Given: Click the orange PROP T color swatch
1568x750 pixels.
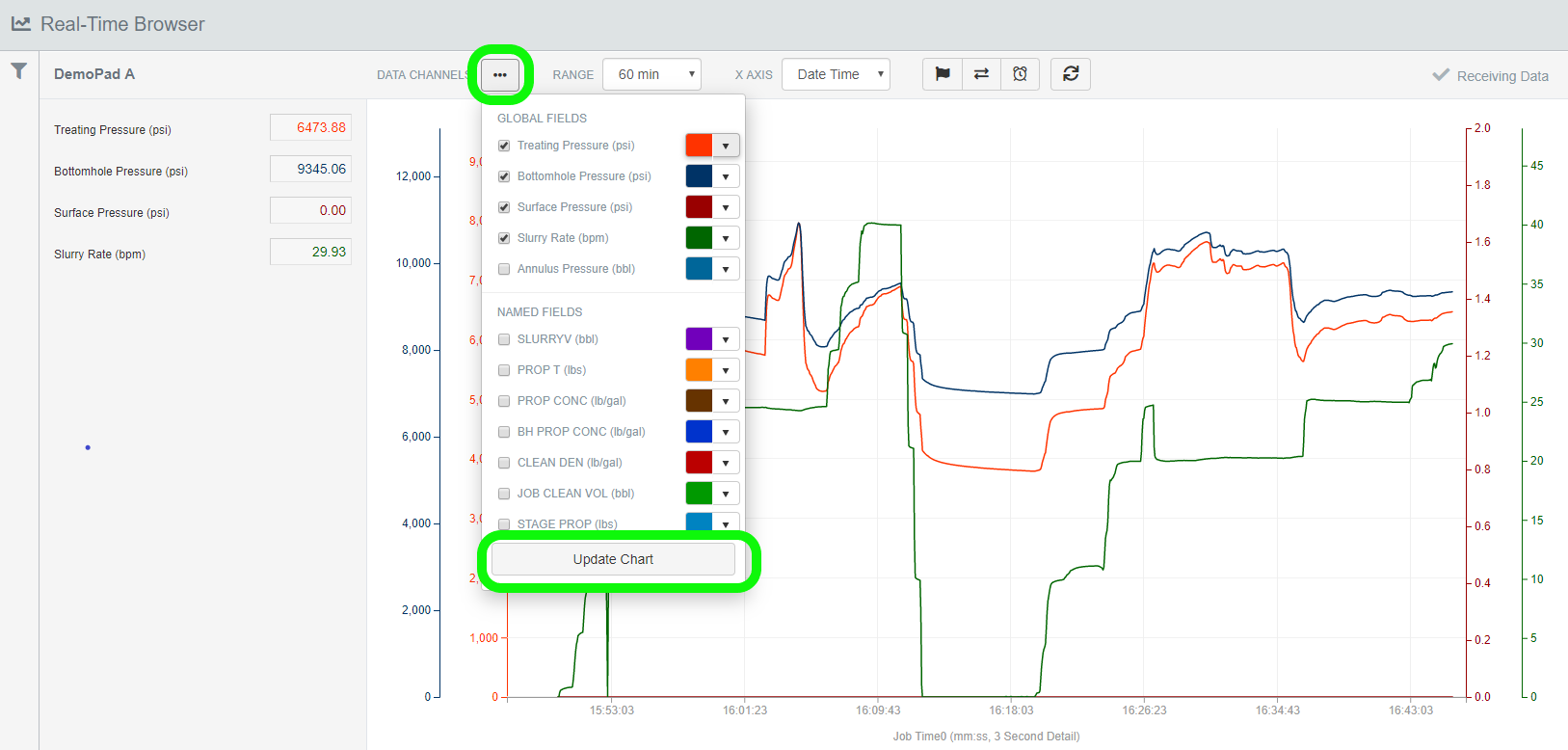Looking at the screenshot, I should (699, 370).
